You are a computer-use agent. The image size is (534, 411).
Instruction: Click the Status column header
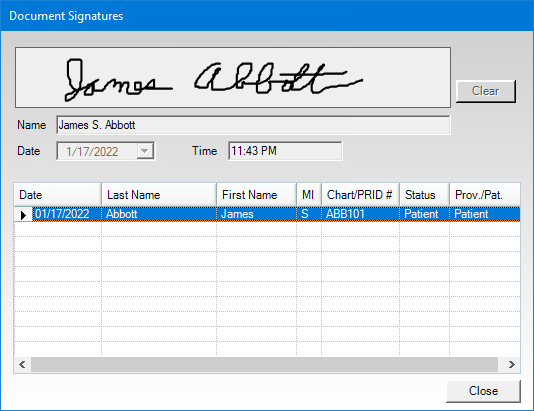[x=424, y=195]
